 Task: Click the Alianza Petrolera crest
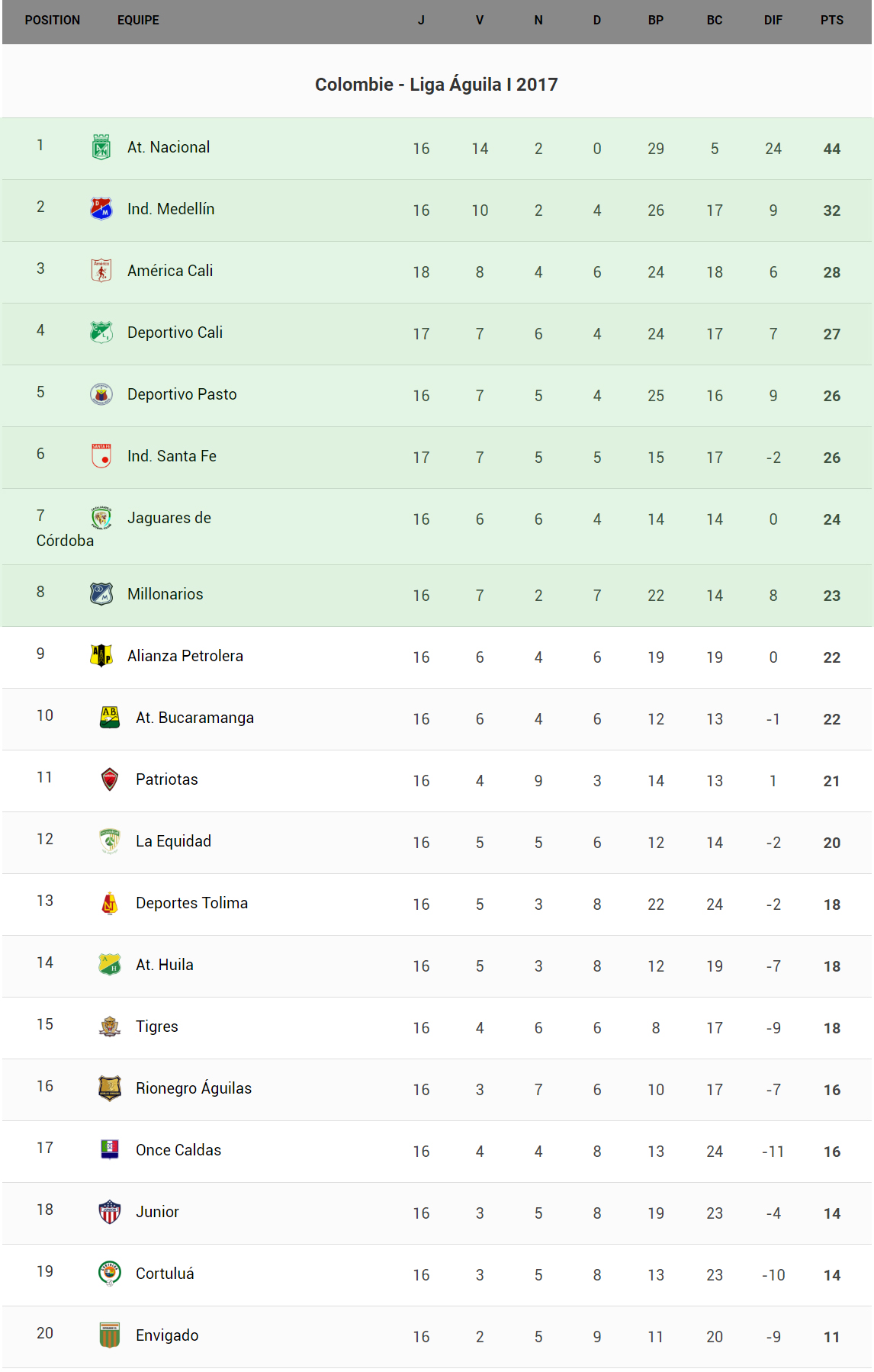[x=101, y=656]
